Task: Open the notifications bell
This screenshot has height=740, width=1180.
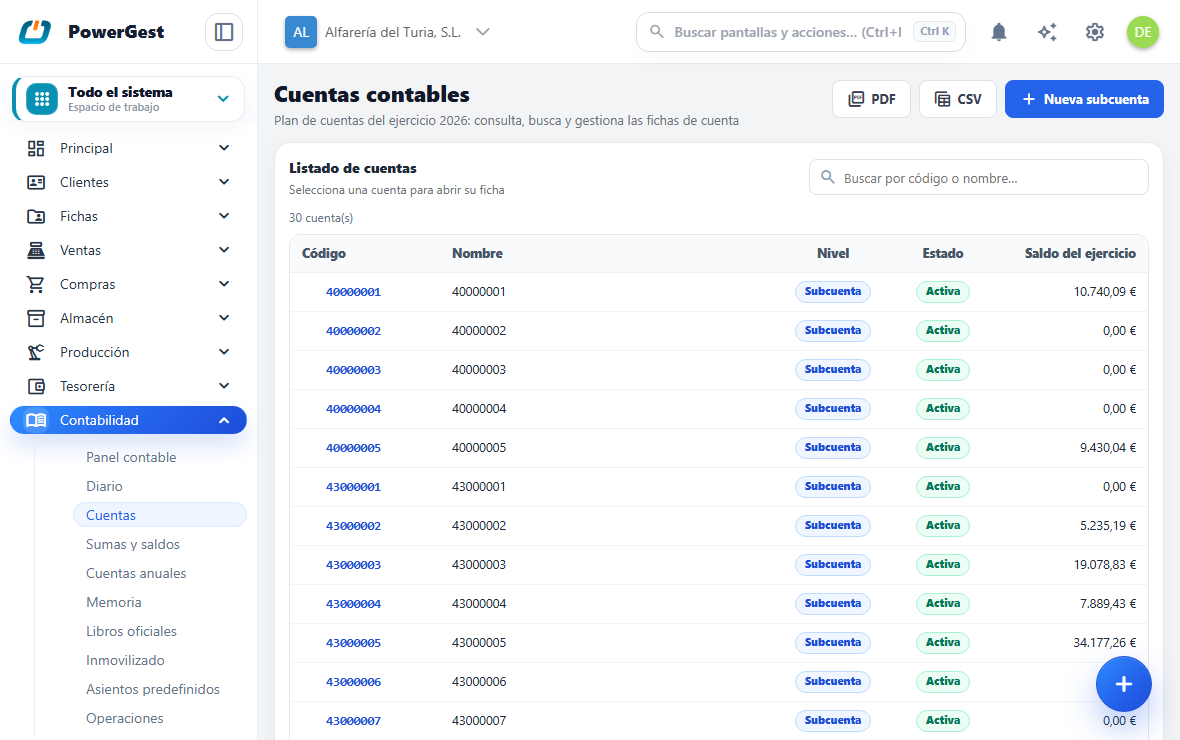Action: [x=999, y=32]
